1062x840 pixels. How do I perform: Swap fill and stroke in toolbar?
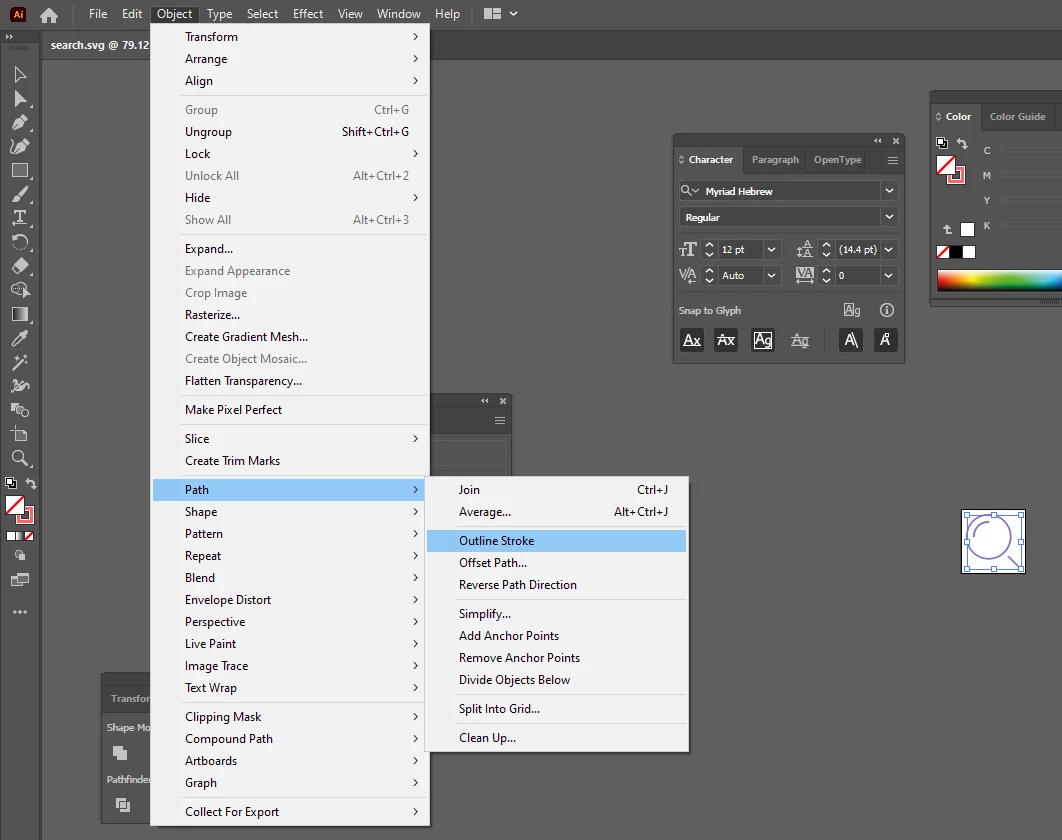(x=31, y=483)
